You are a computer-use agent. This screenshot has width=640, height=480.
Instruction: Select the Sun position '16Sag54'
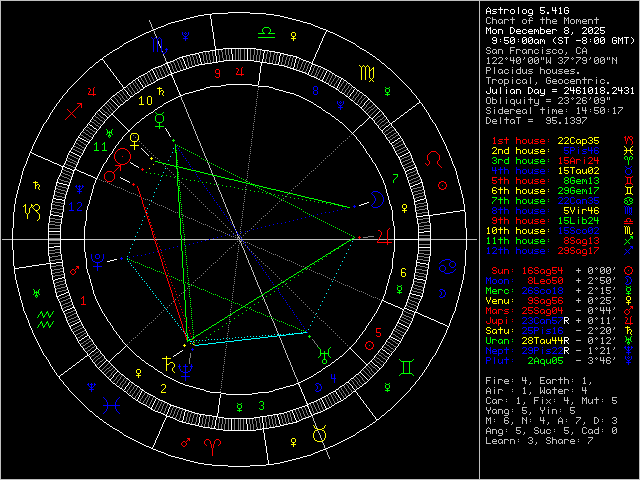[x=542, y=271]
